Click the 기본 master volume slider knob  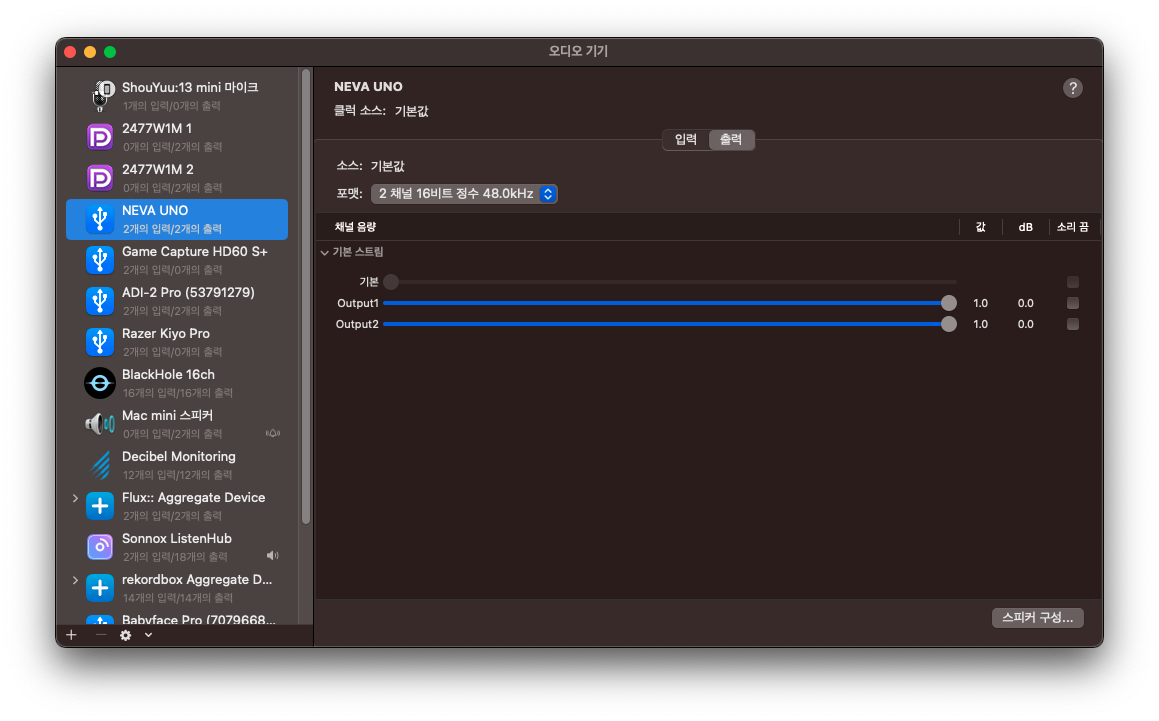(391, 282)
